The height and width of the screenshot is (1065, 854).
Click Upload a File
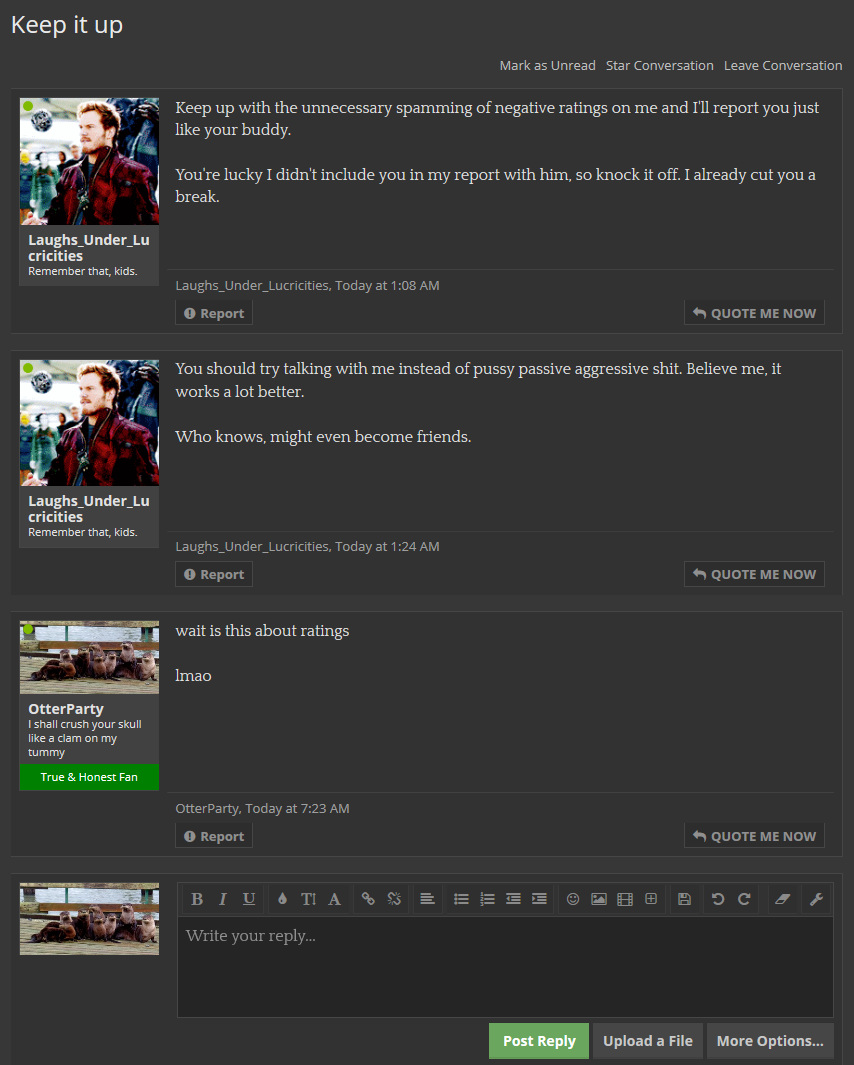coord(647,1041)
